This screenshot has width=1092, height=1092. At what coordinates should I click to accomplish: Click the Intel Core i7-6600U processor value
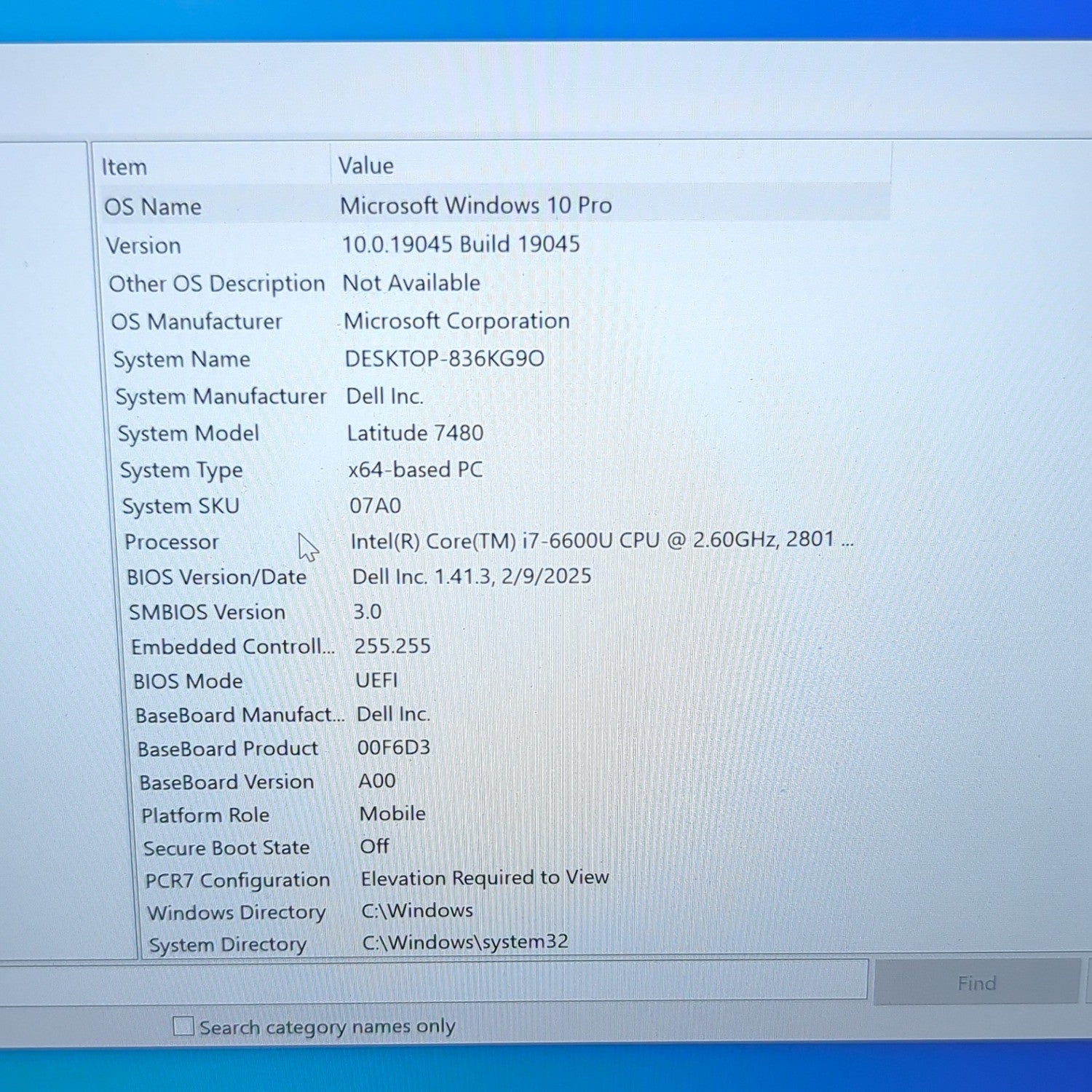click(x=603, y=539)
